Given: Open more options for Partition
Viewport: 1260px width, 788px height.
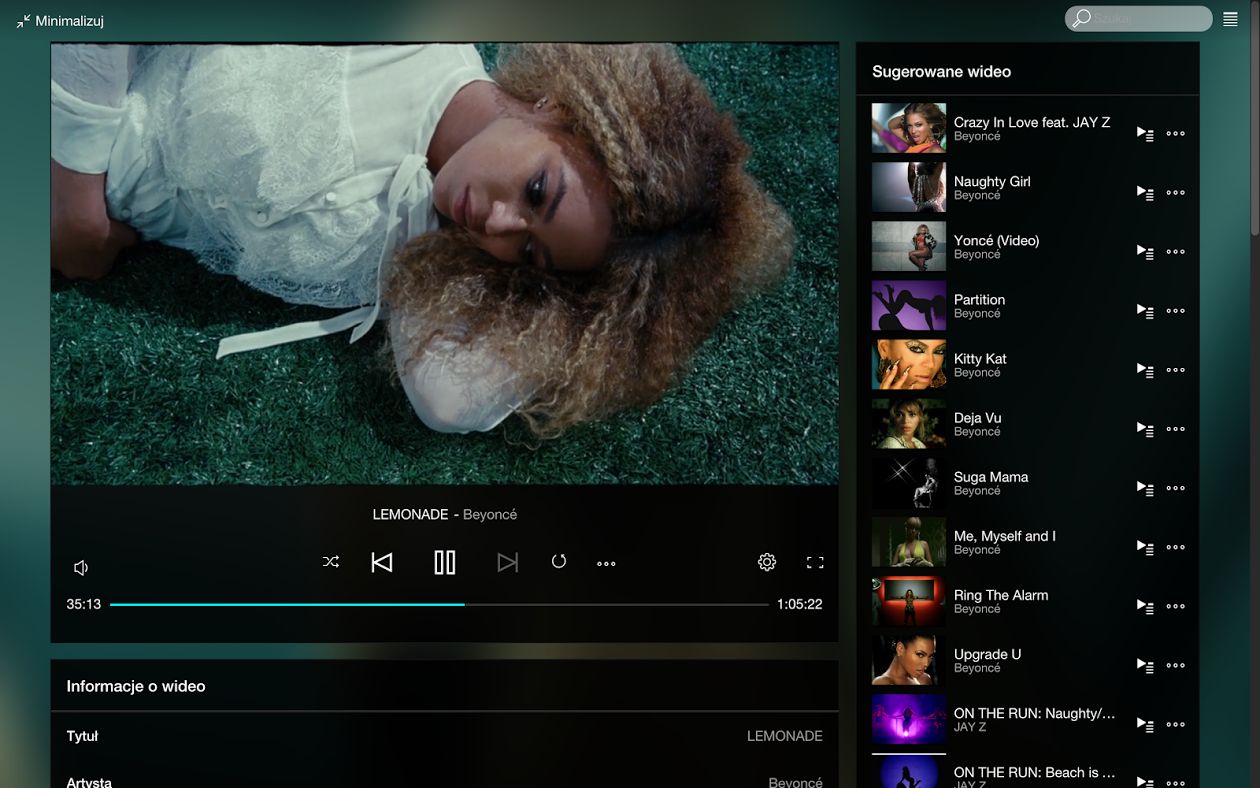Looking at the screenshot, I should pos(1176,311).
